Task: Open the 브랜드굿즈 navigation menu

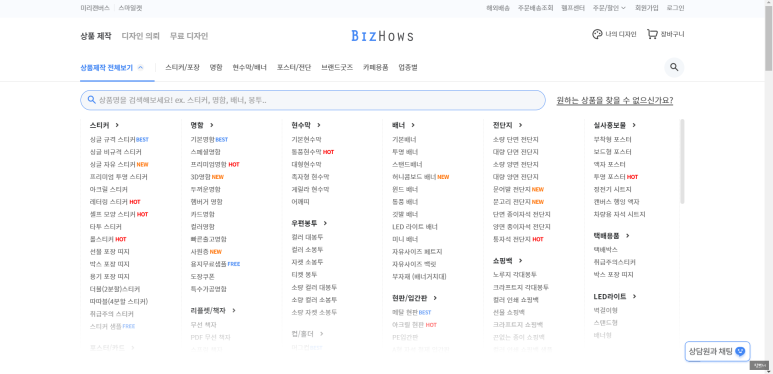Action: pos(337,68)
